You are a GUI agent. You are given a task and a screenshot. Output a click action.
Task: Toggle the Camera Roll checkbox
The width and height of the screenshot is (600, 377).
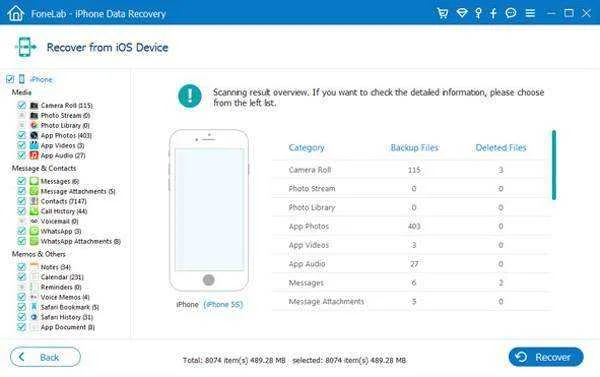[22, 105]
